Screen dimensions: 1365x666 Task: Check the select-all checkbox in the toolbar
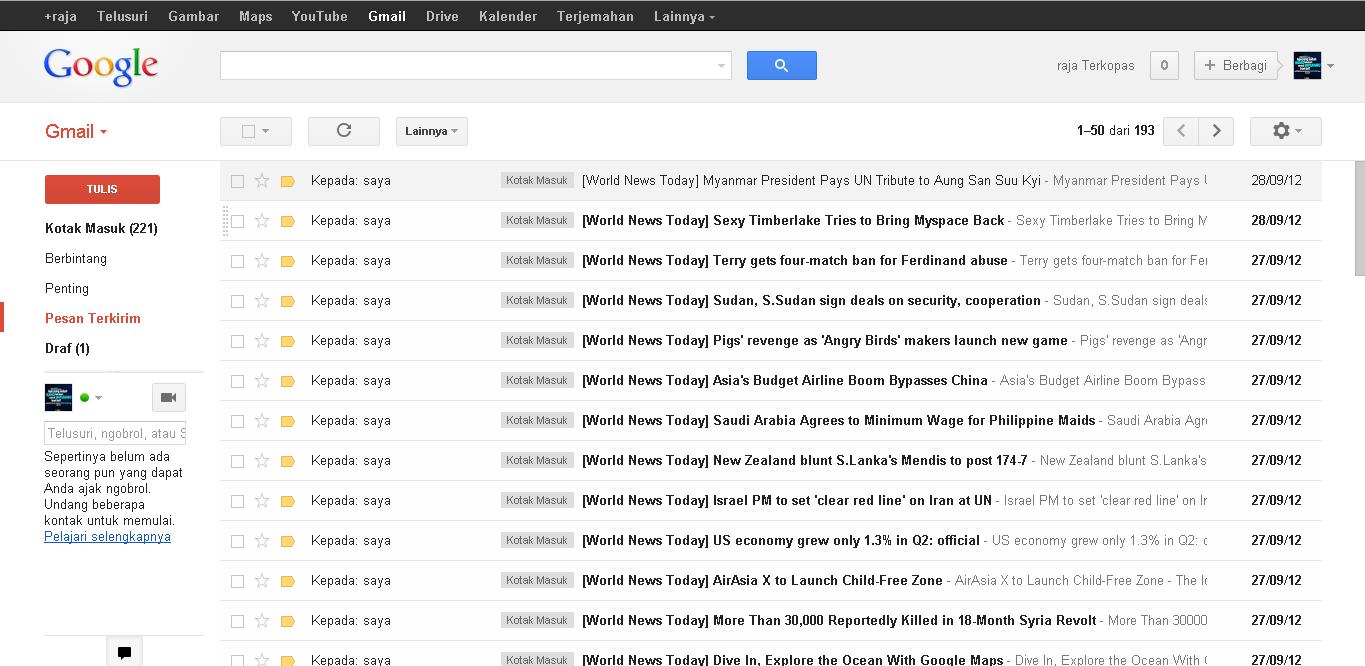tap(248, 130)
